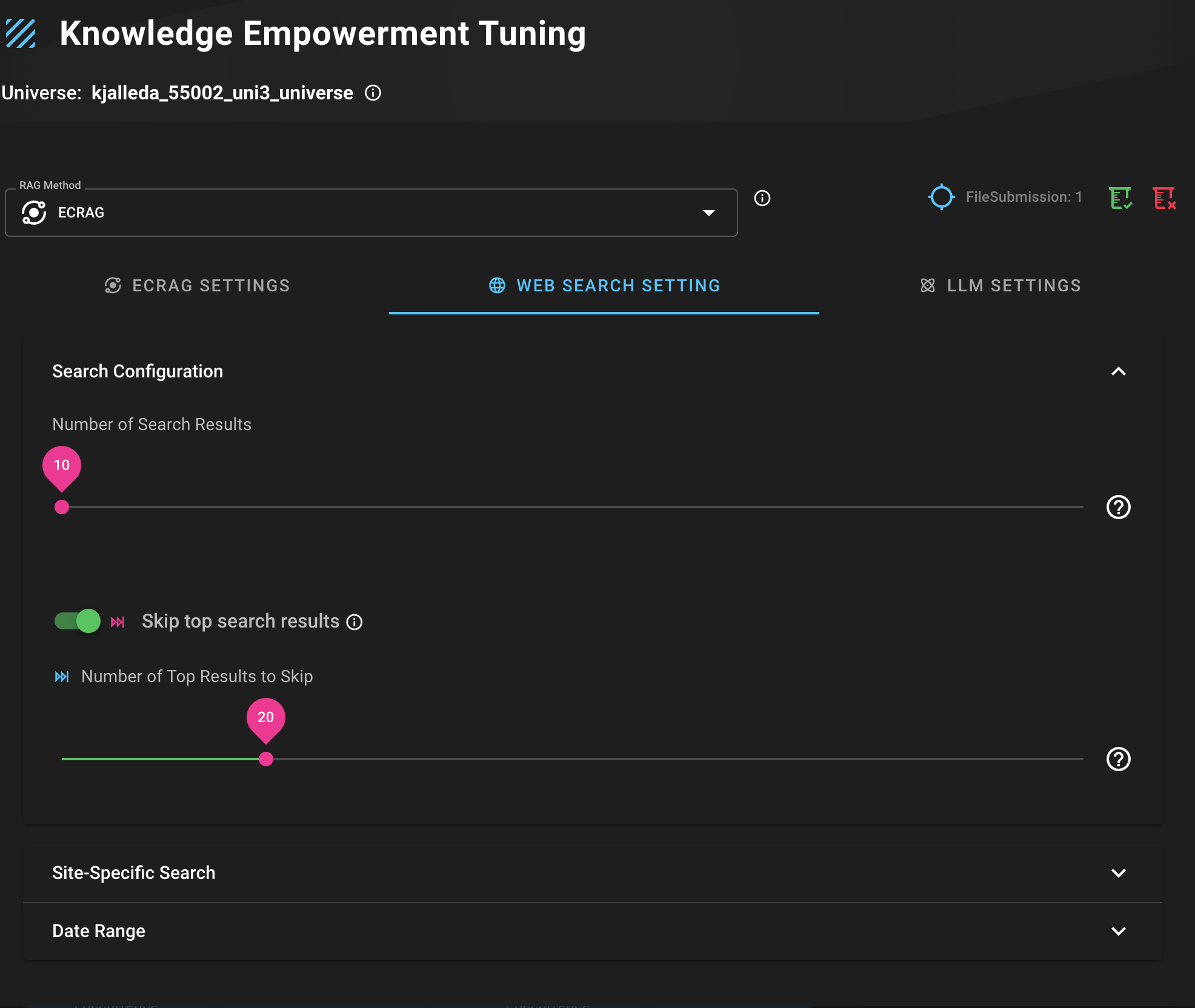Expand the Site-Specific Search section
Screen dimensions: 1195x1008
point(1118,873)
